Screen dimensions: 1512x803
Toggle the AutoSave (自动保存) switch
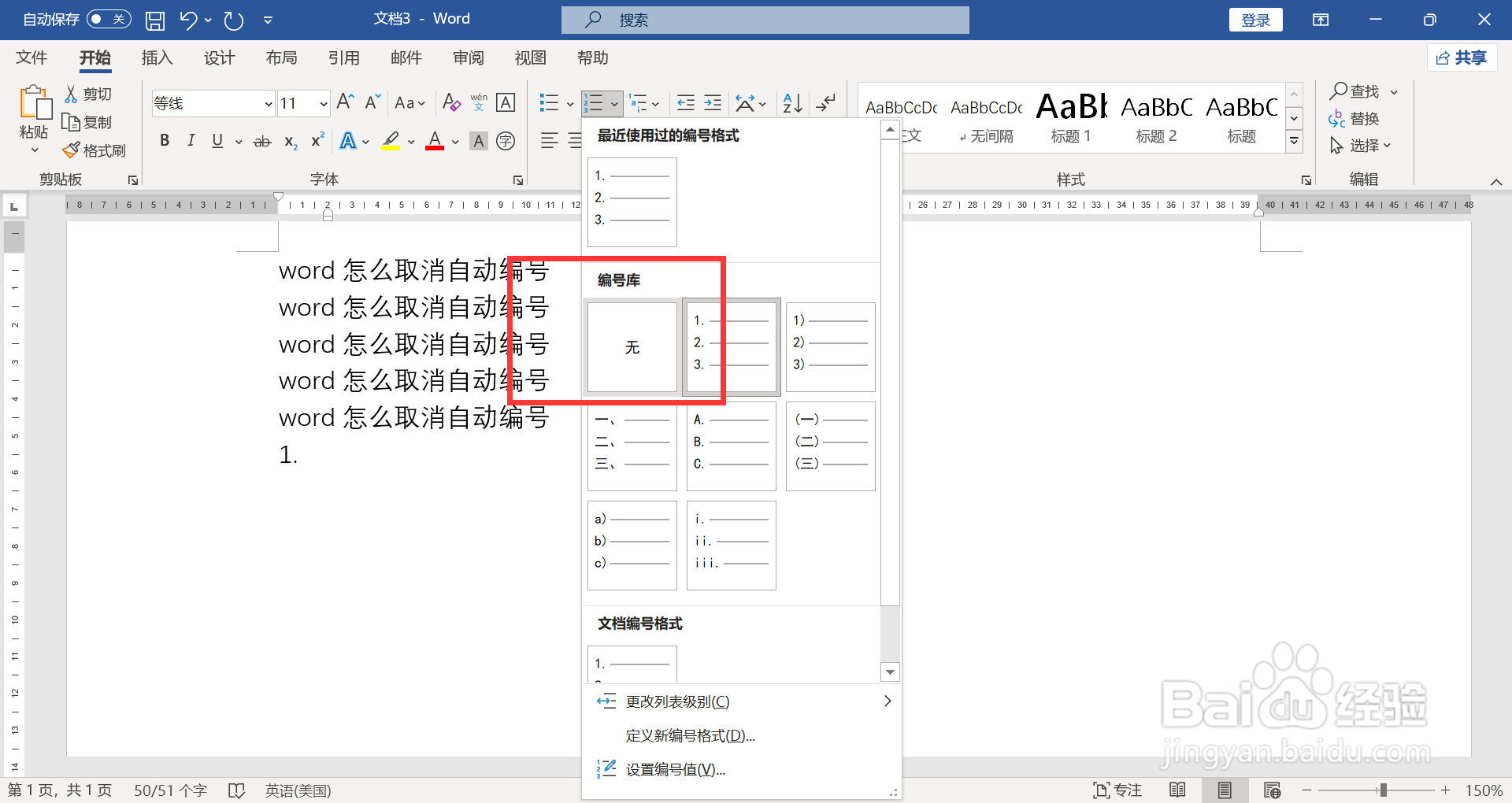tap(109, 19)
